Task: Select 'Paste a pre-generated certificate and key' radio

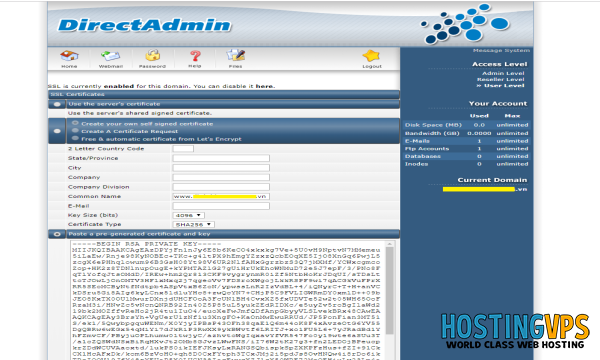Action: tap(57, 234)
